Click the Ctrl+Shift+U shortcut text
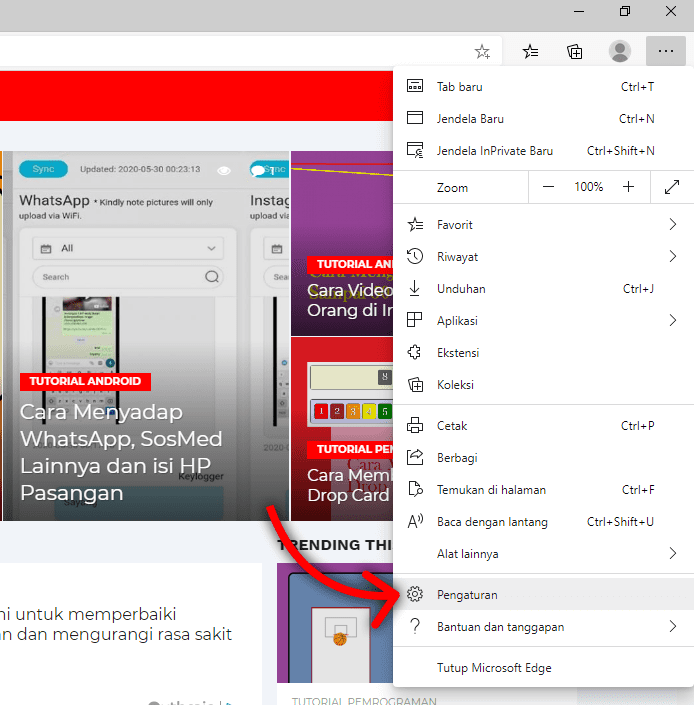This screenshot has height=705, width=694. point(620,522)
